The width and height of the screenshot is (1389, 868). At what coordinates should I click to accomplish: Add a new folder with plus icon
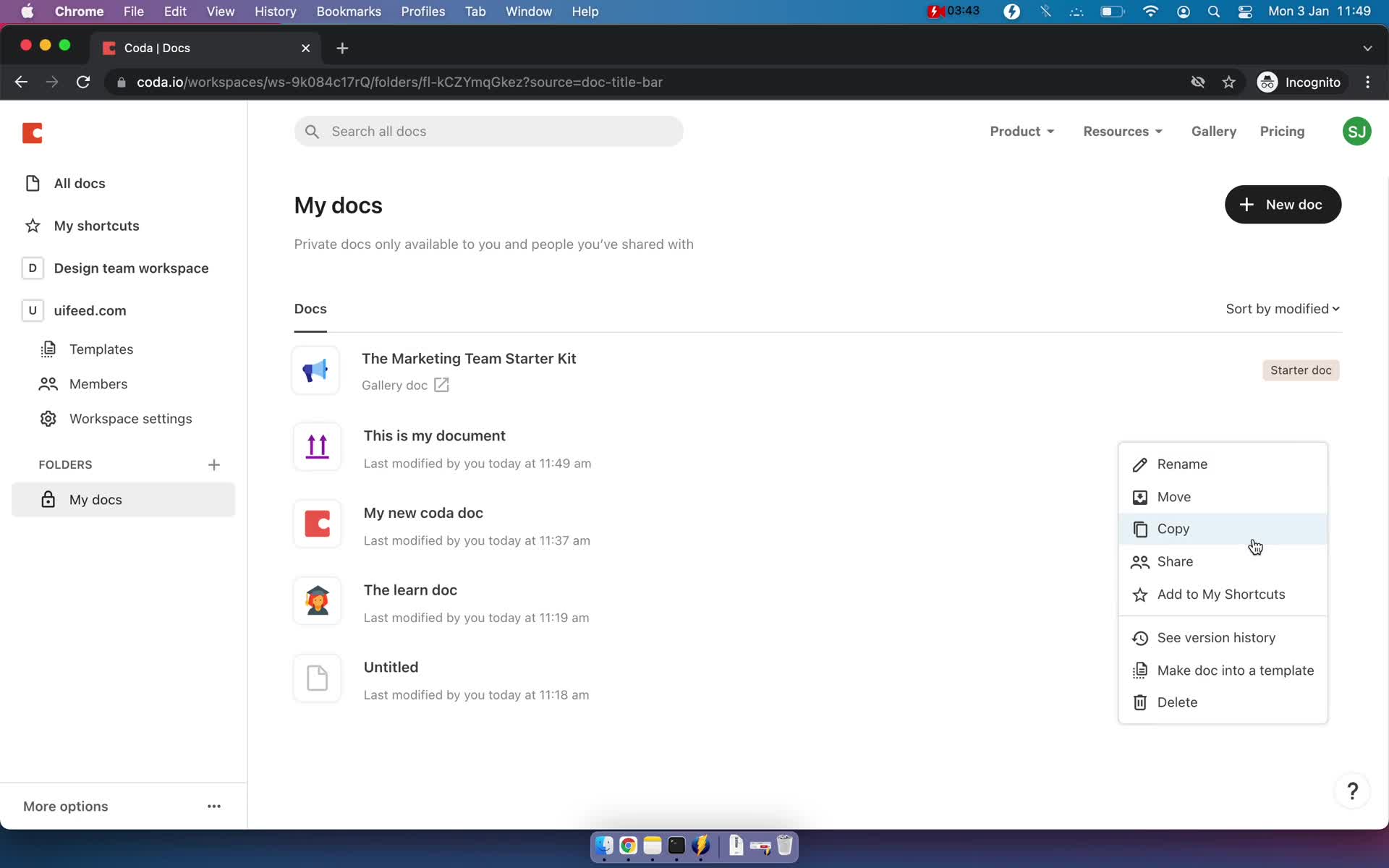(213, 465)
